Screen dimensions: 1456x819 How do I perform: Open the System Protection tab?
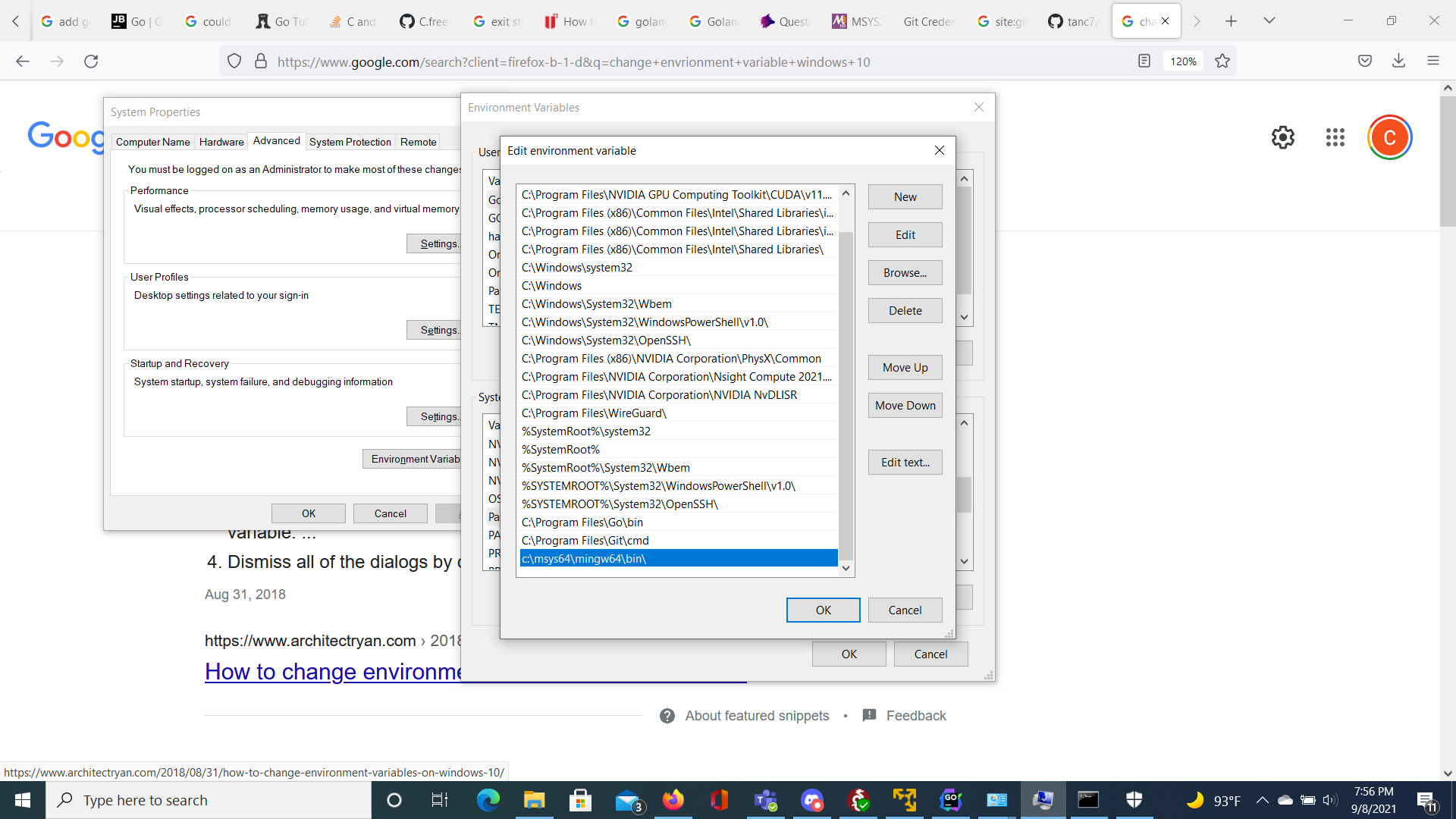pos(350,142)
